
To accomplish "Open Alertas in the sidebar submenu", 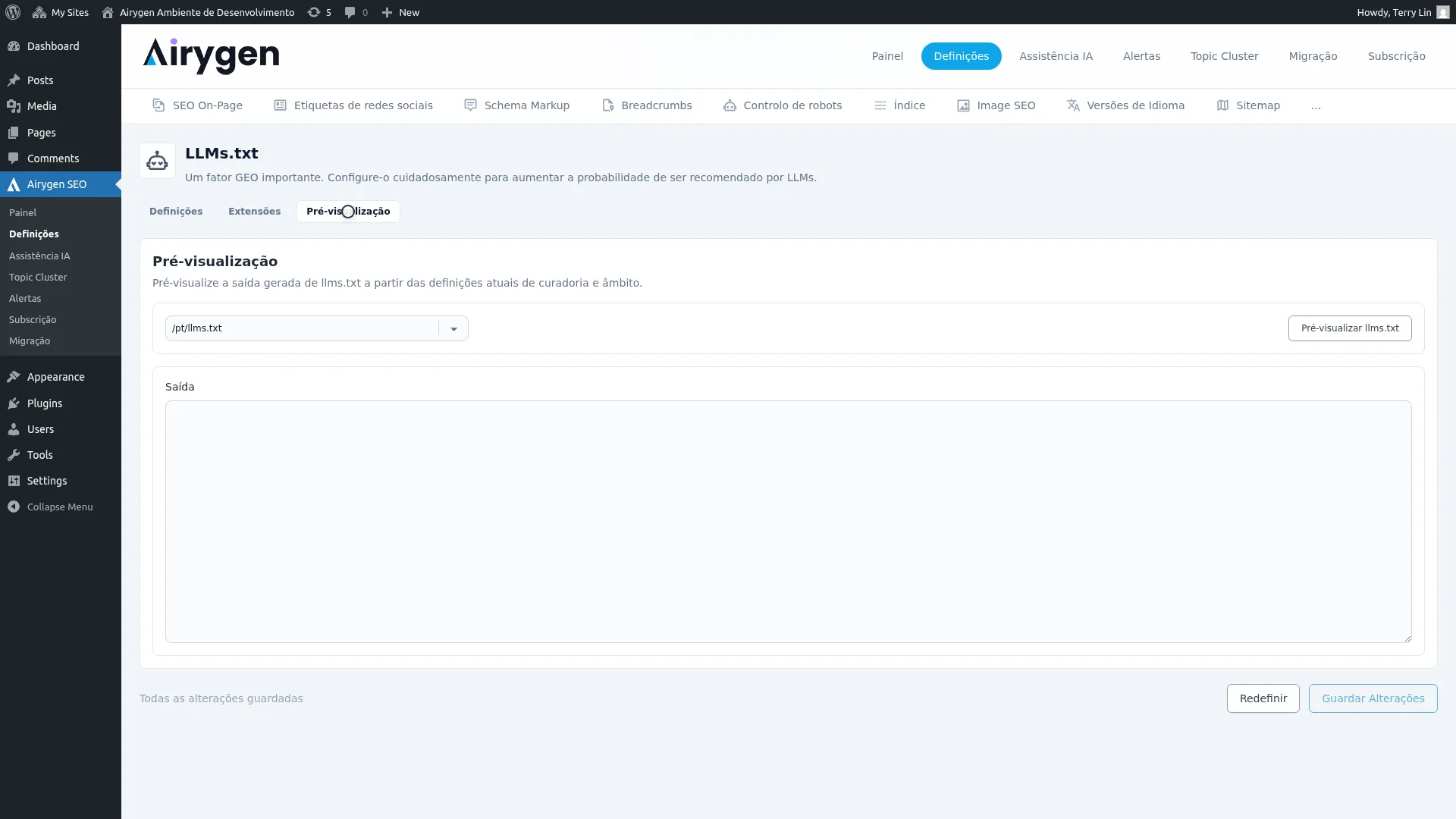I will coord(25,299).
